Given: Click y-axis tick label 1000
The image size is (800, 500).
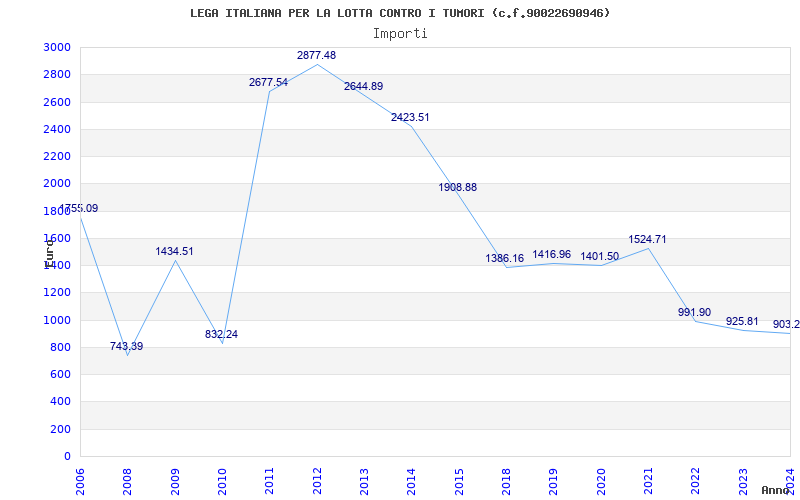Looking at the screenshot, I should point(58,320).
